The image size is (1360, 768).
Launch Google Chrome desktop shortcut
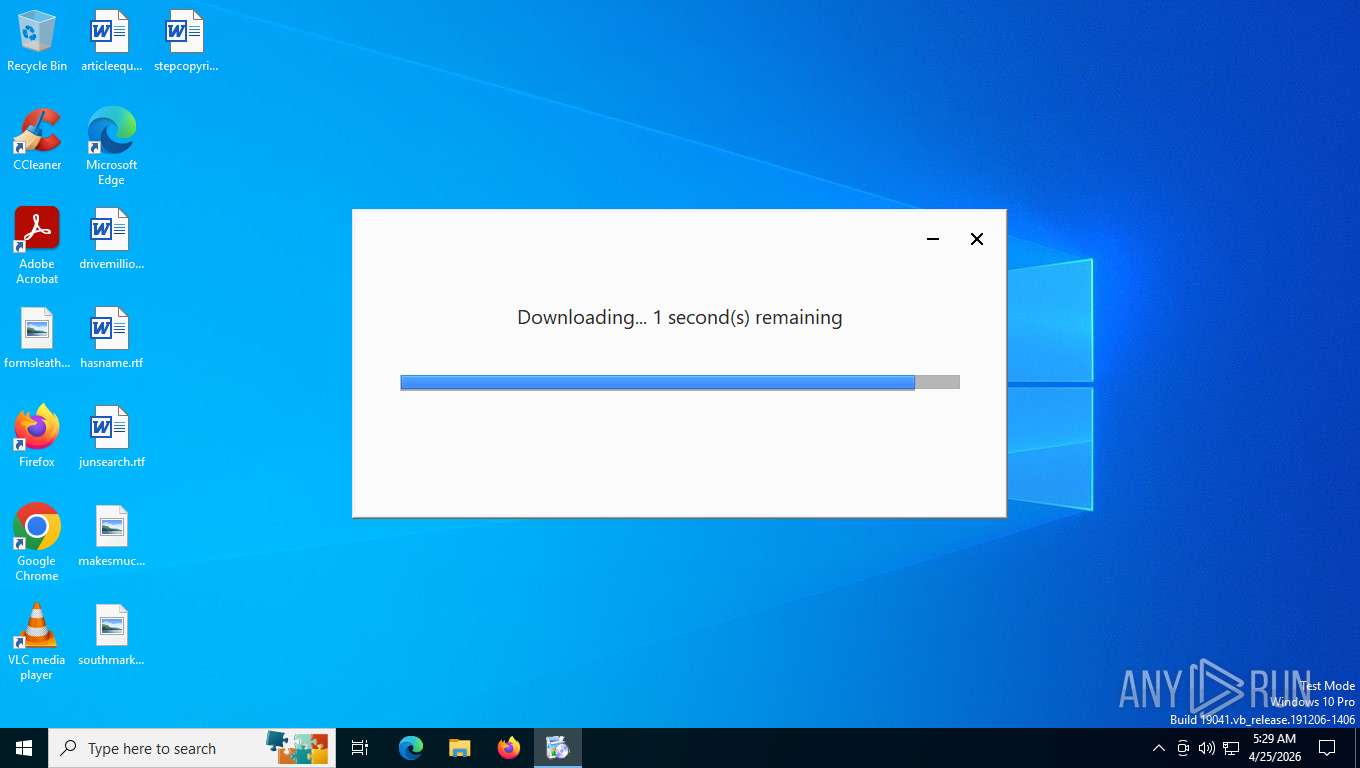tap(37, 543)
